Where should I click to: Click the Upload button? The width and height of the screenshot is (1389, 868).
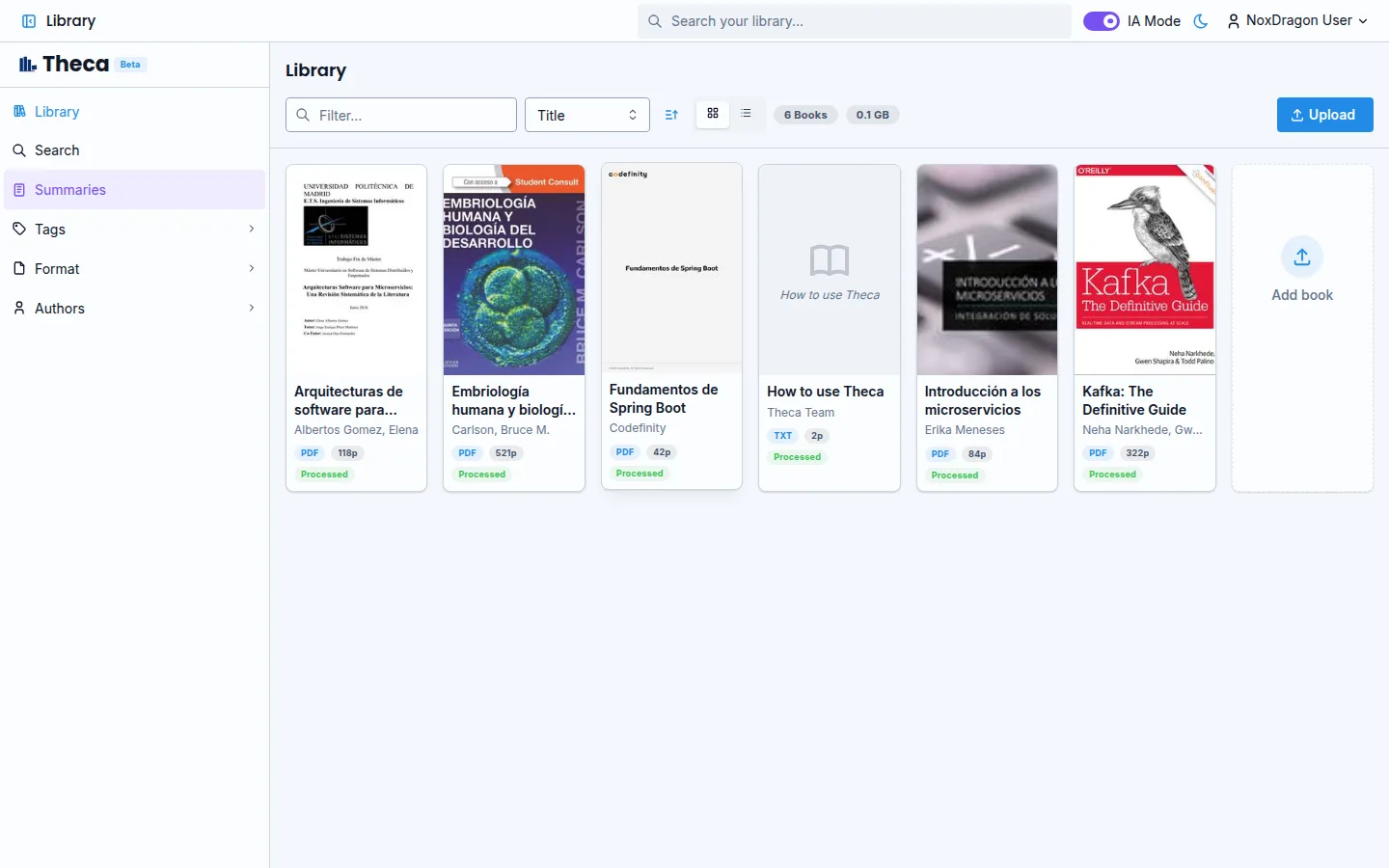[x=1325, y=115]
